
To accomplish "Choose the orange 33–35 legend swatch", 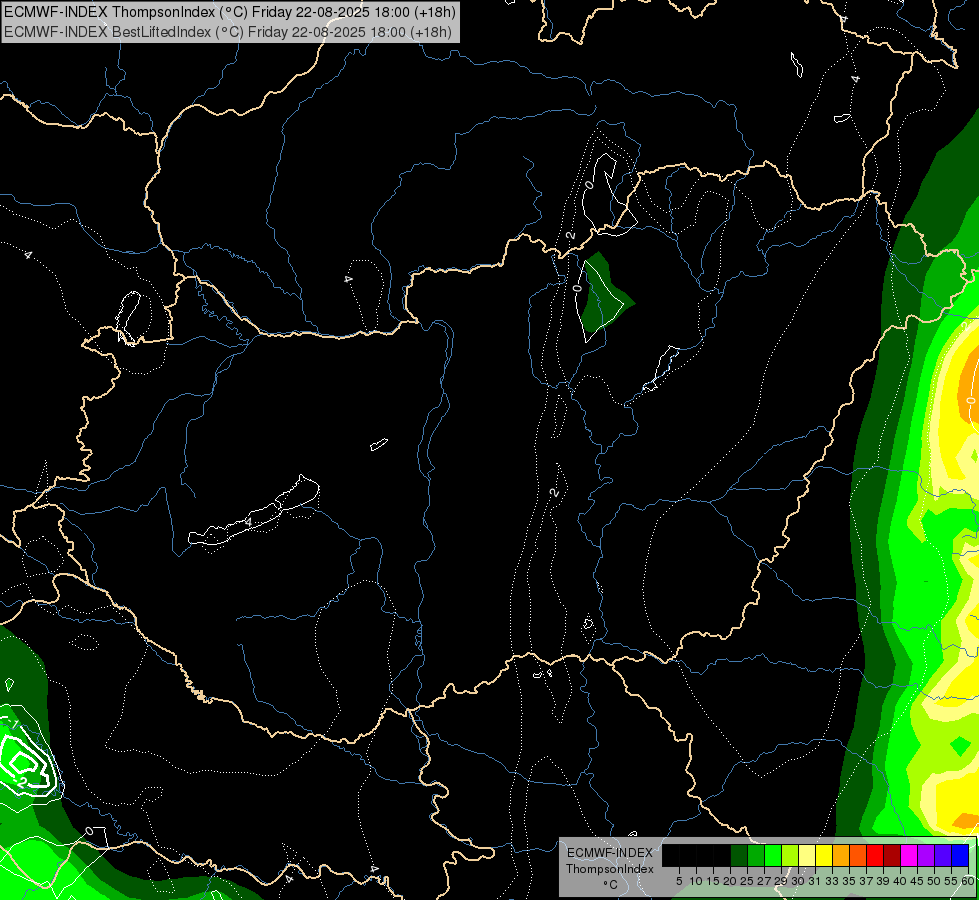I will click(841, 855).
